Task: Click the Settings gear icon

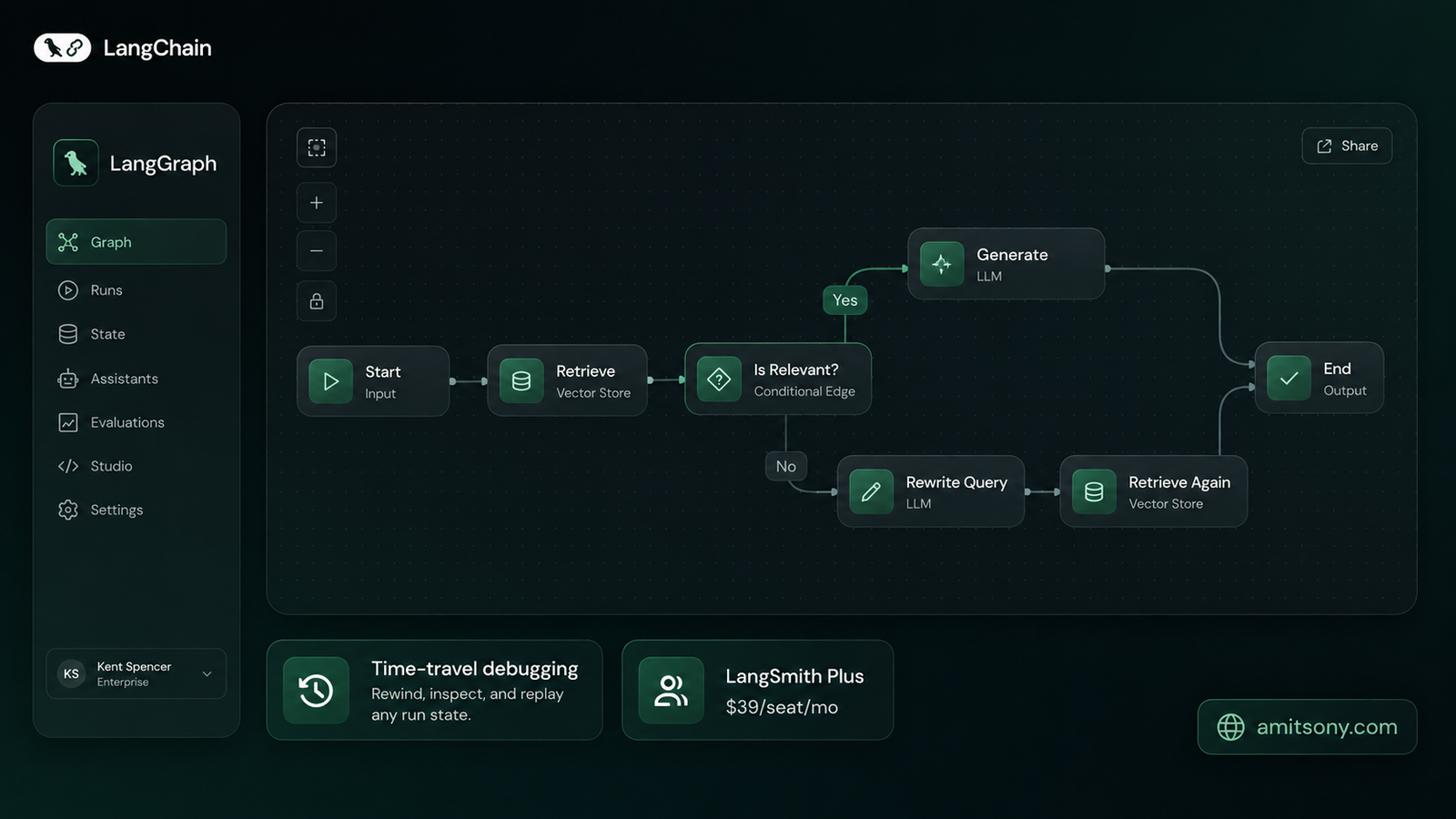Action: (68, 510)
